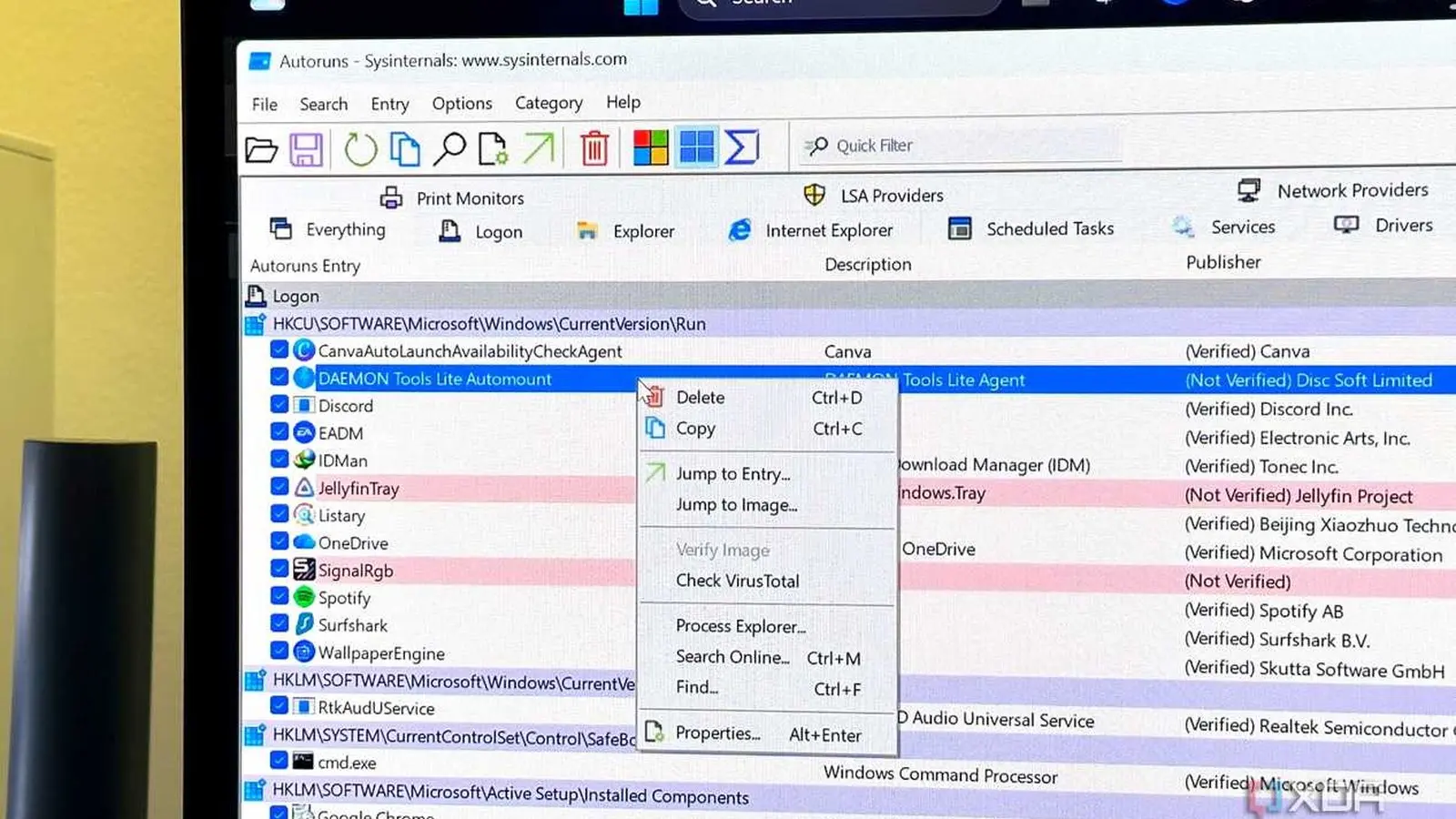Click the magnifier Find toolbar icon
This screenshot has height=819, width=1456.
(449, 148)
